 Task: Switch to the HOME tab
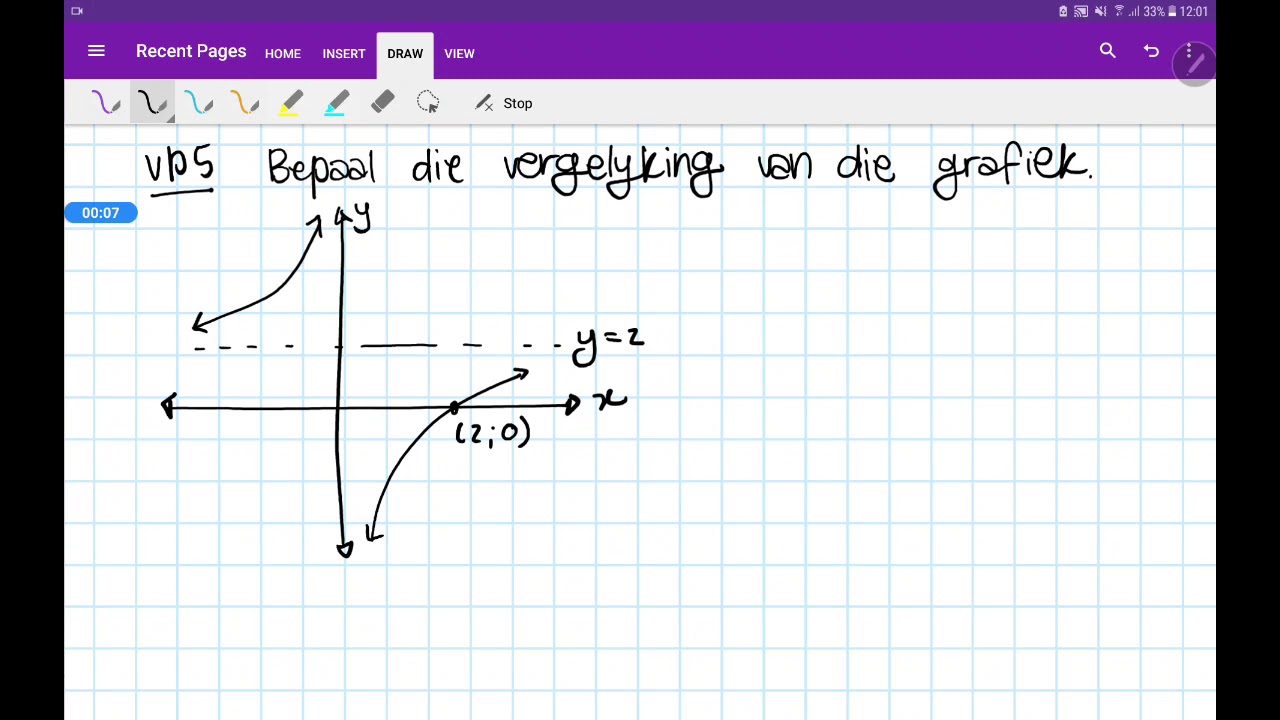283,54
